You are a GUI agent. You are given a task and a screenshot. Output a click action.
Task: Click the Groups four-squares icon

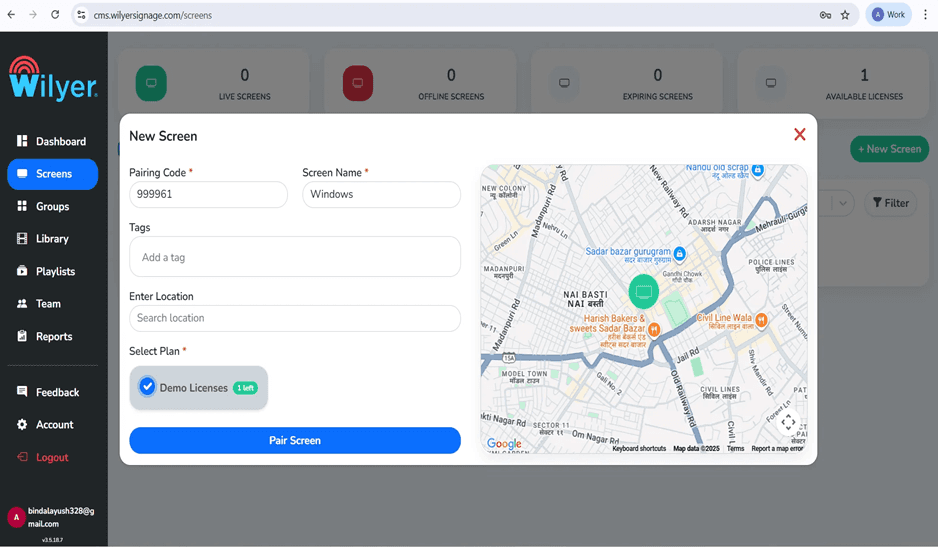pos(22,206)
